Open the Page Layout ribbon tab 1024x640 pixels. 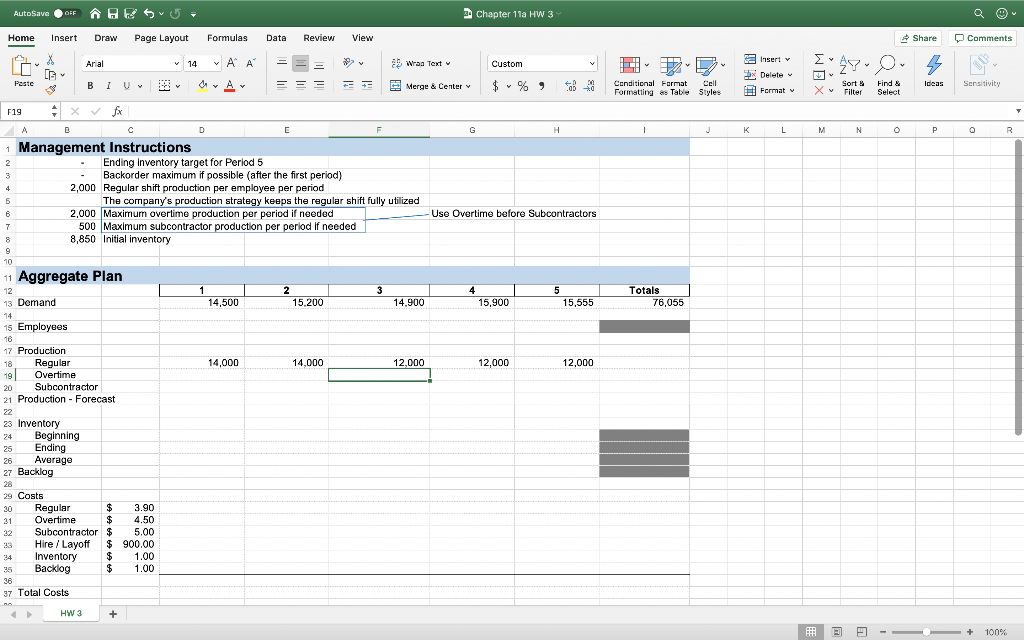(161, 38)
